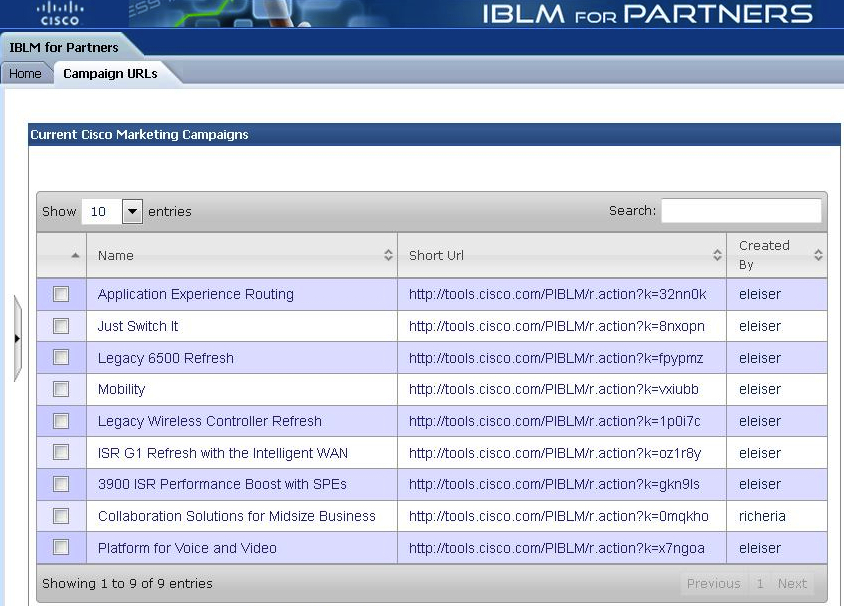Select the Platform for Voice and Video checkbox
Image resolution: width=844 pixels, height=606 pixels.
pos(60,548)
